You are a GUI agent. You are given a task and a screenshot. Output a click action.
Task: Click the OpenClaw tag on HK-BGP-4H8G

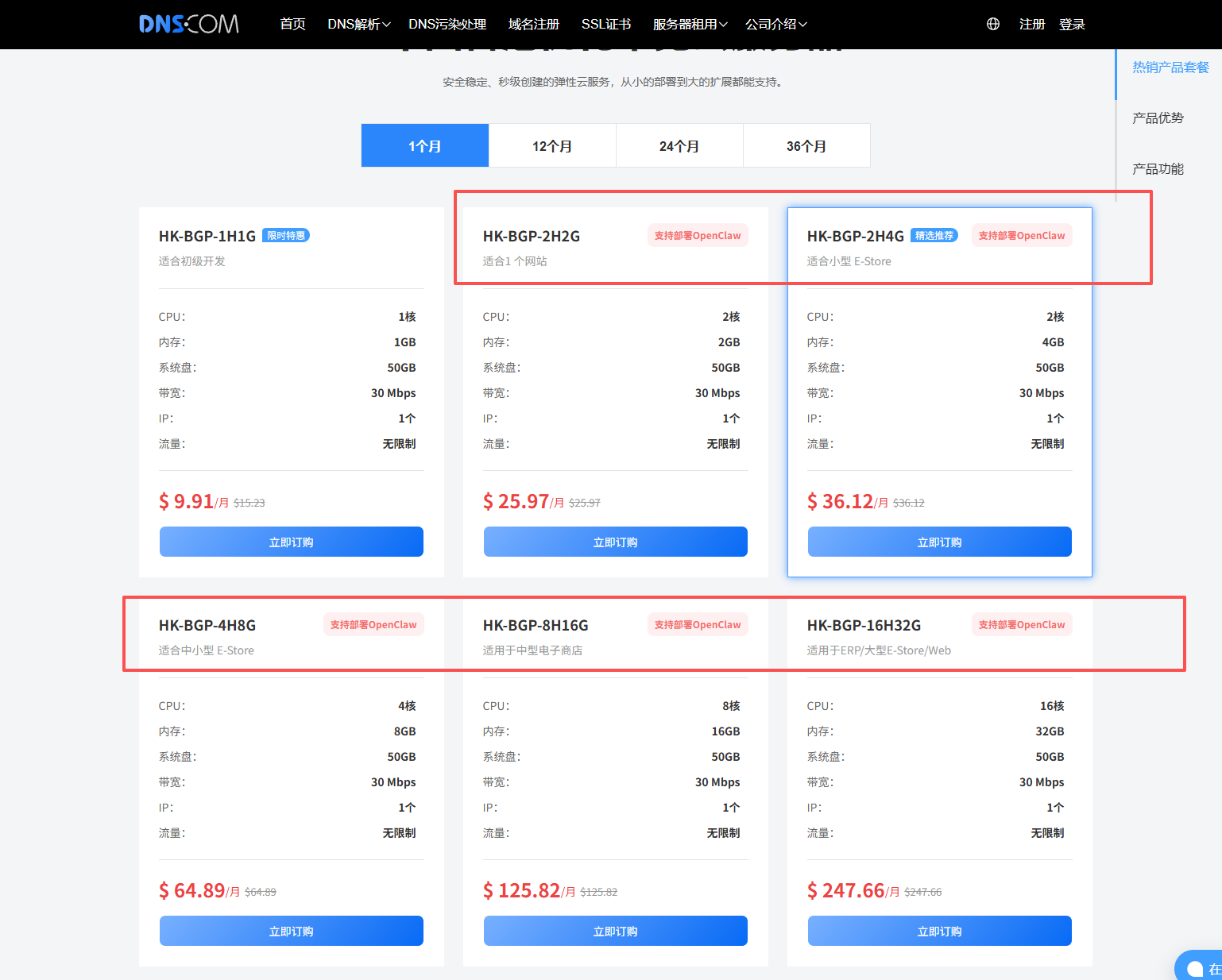point(373,625)
